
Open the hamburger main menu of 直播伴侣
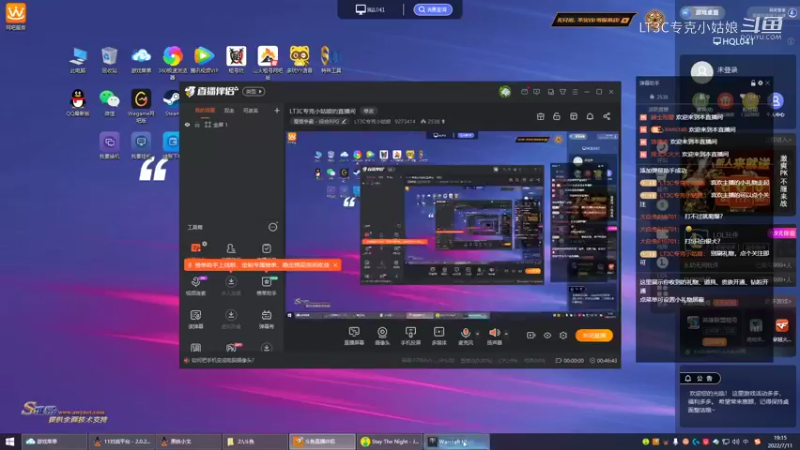tap(575, 92)
